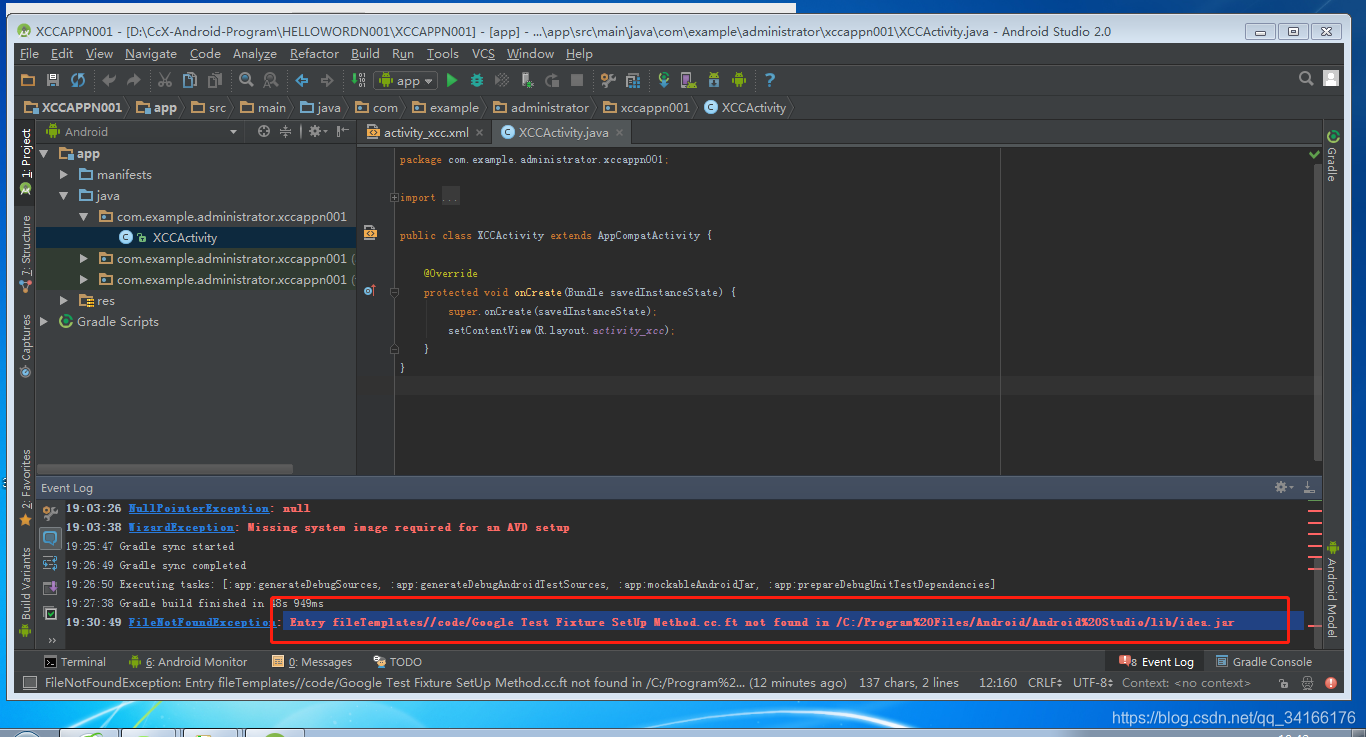Screen dimensions: 1366x737
Task: Click the Synchronize icon in the toolbar
Action: pos(78,80)
